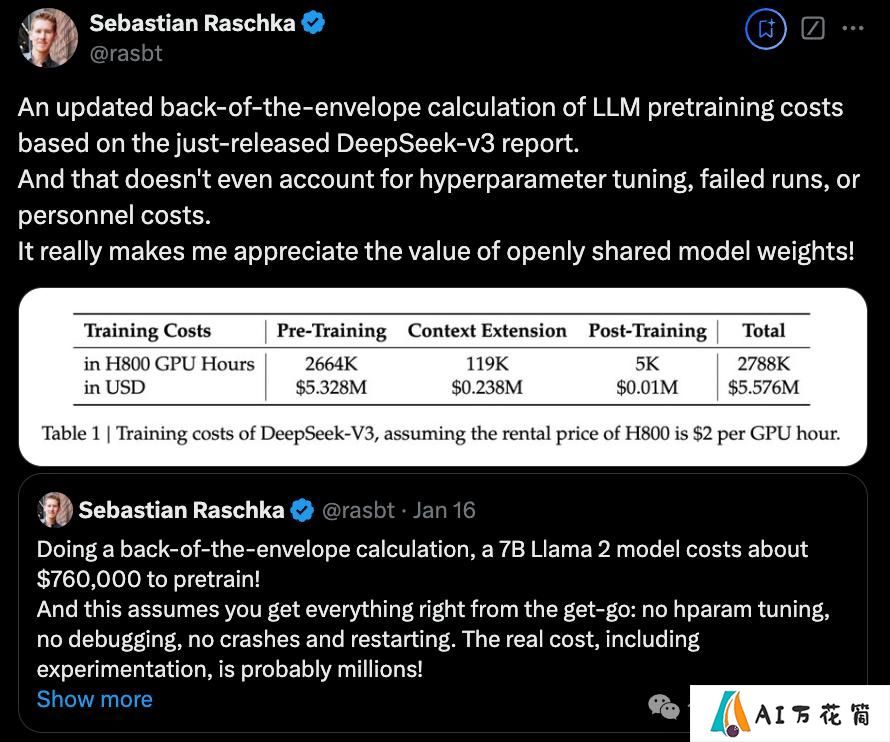890x742 pixels.
Task: Click the Total column of the cost table
Action: 763,359
